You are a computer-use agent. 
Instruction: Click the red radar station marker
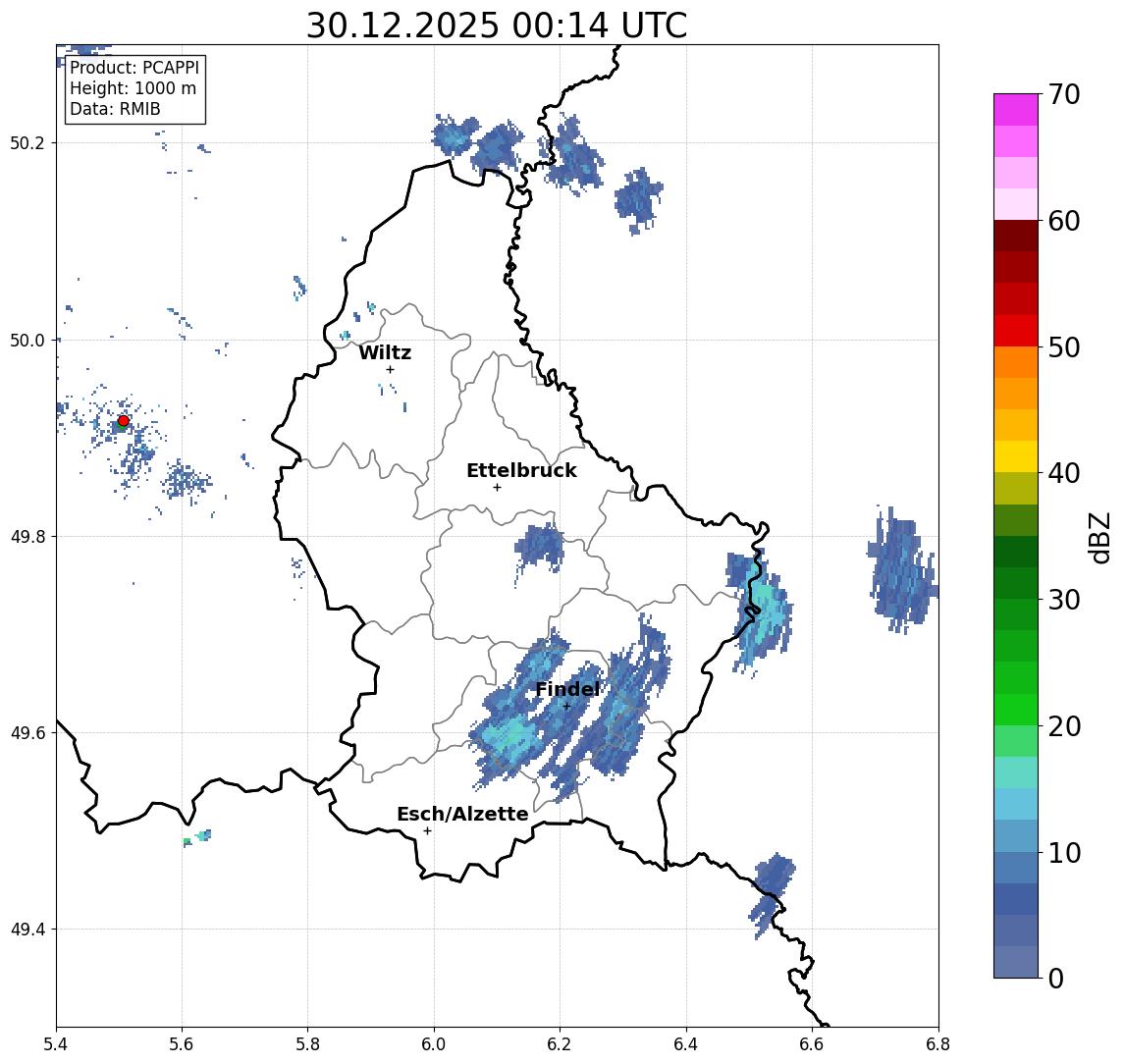tap(124, 421)
